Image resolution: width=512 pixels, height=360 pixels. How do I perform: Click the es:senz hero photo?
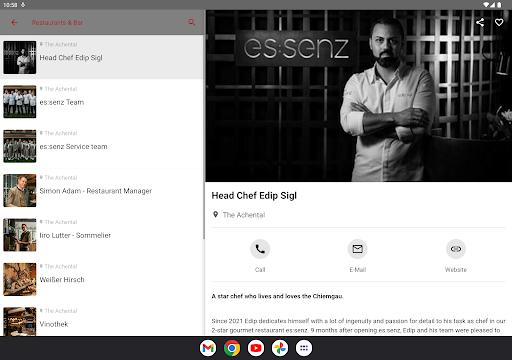[x=359, y=96]
